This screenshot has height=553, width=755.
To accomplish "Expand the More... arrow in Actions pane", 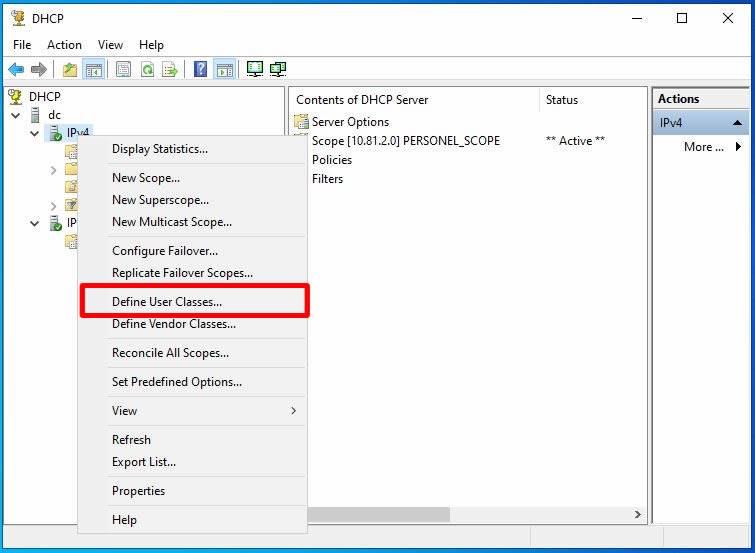I will 738,147.
